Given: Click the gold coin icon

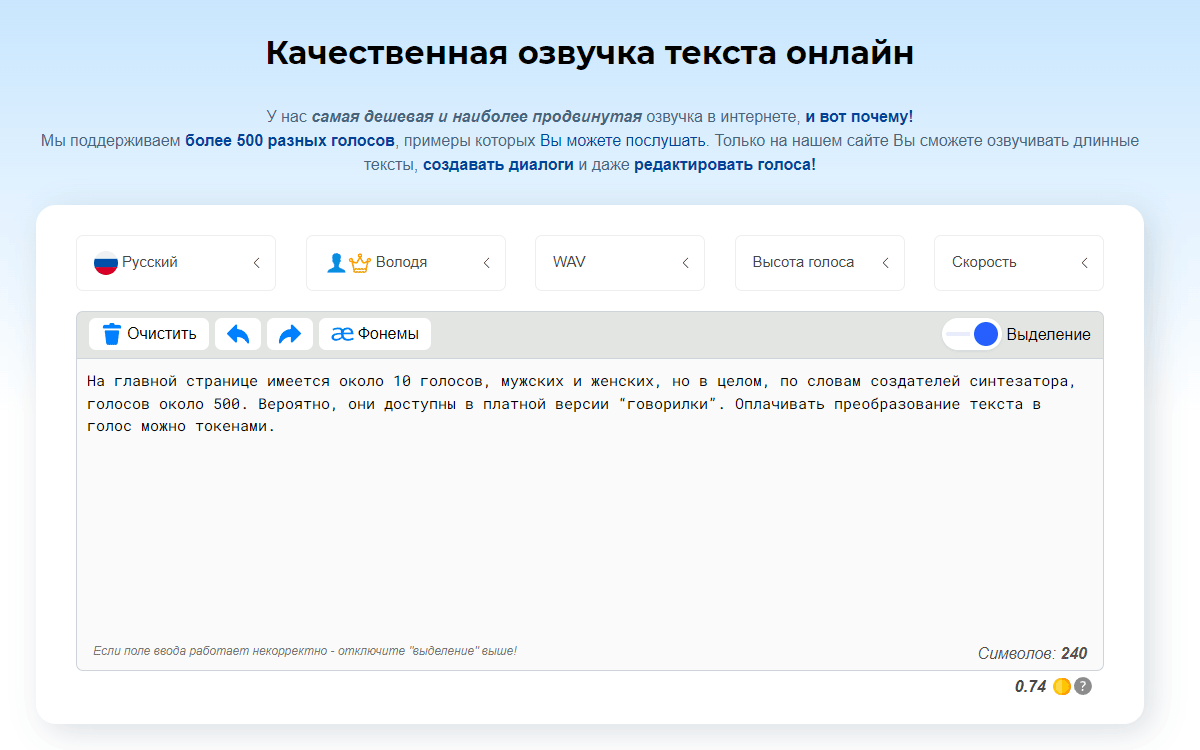Looking at the screenshot, I should click(x=1061, y=686).
